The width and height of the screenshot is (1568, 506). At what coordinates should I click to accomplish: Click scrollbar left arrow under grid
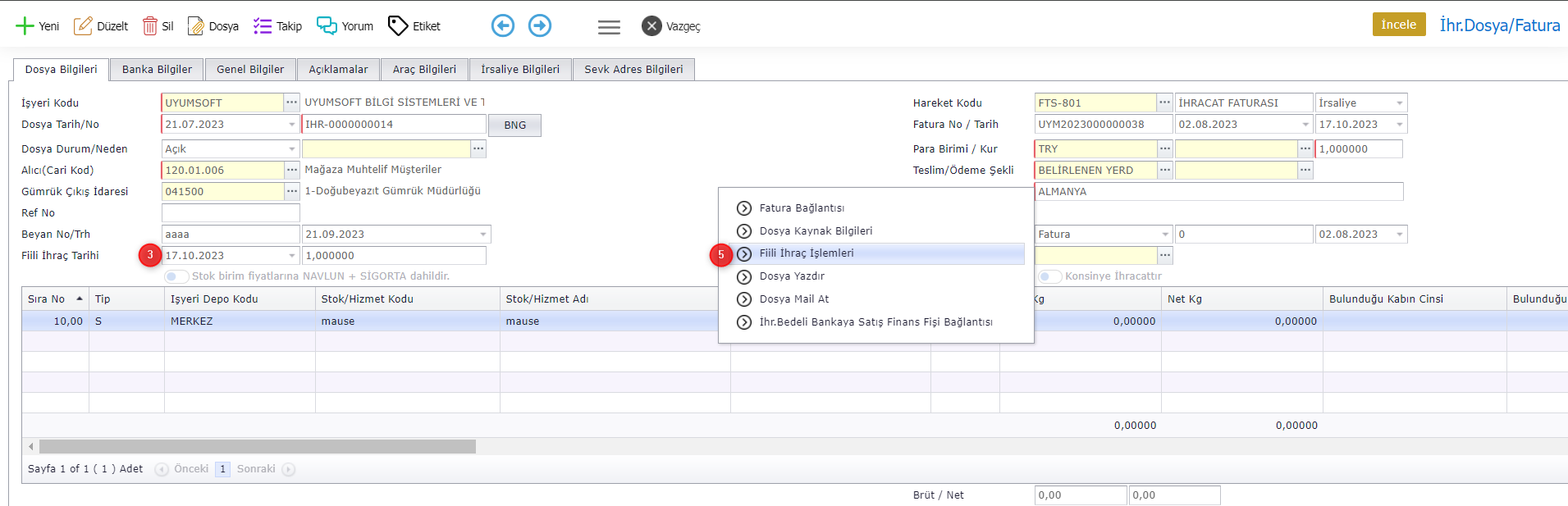(x=31, y=447)
